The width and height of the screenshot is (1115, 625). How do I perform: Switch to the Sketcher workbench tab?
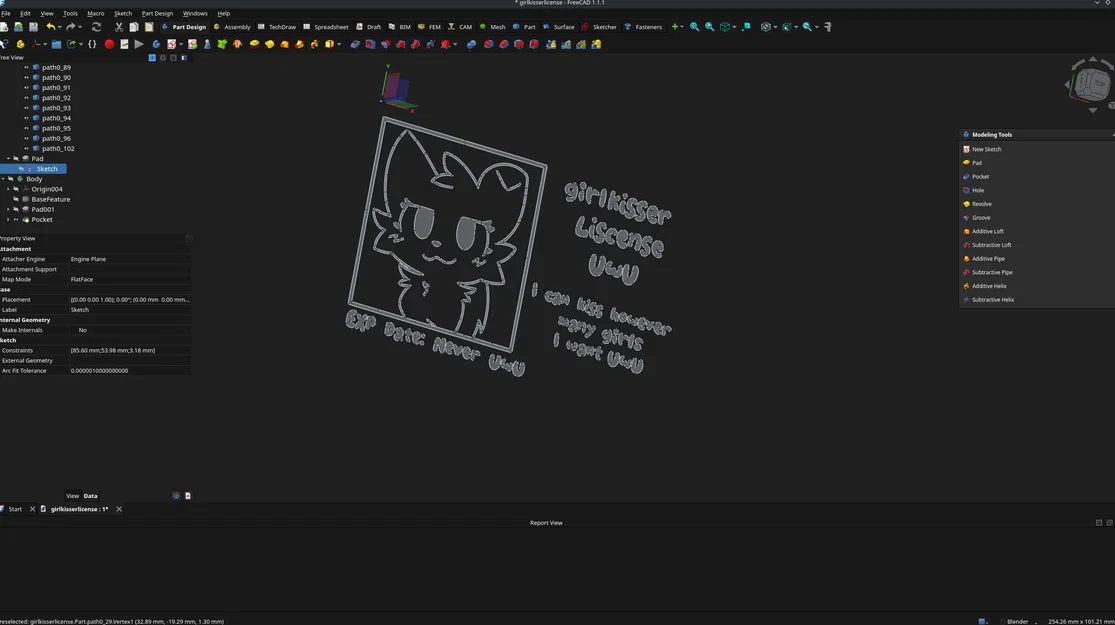point(599,27)
